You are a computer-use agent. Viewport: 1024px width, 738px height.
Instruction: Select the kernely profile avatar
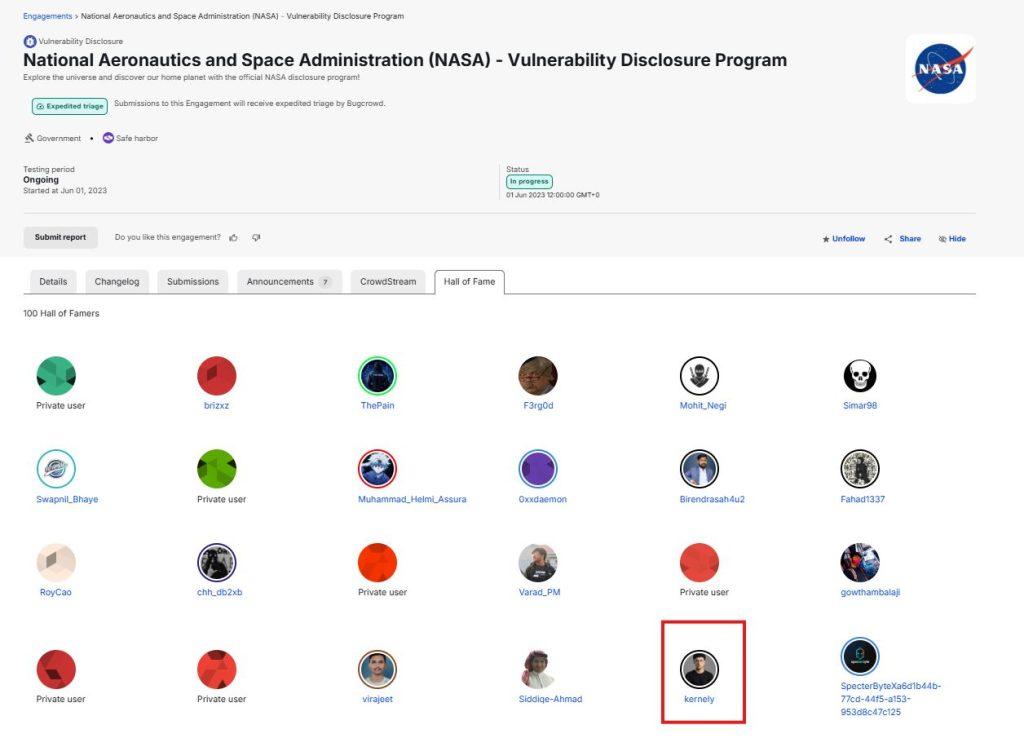pos(699,669)
